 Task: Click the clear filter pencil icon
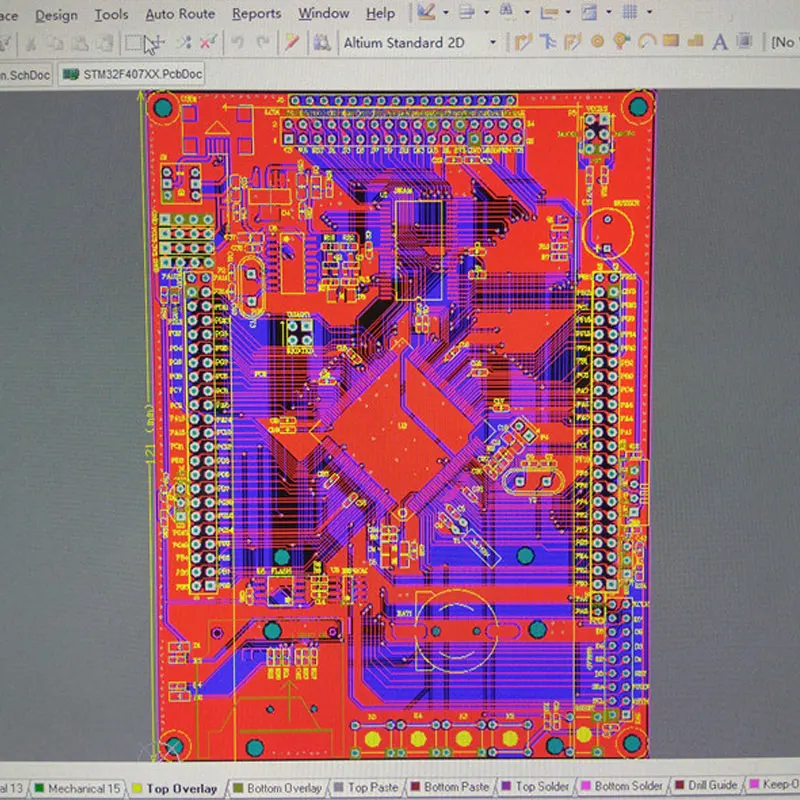pos(291,42)
